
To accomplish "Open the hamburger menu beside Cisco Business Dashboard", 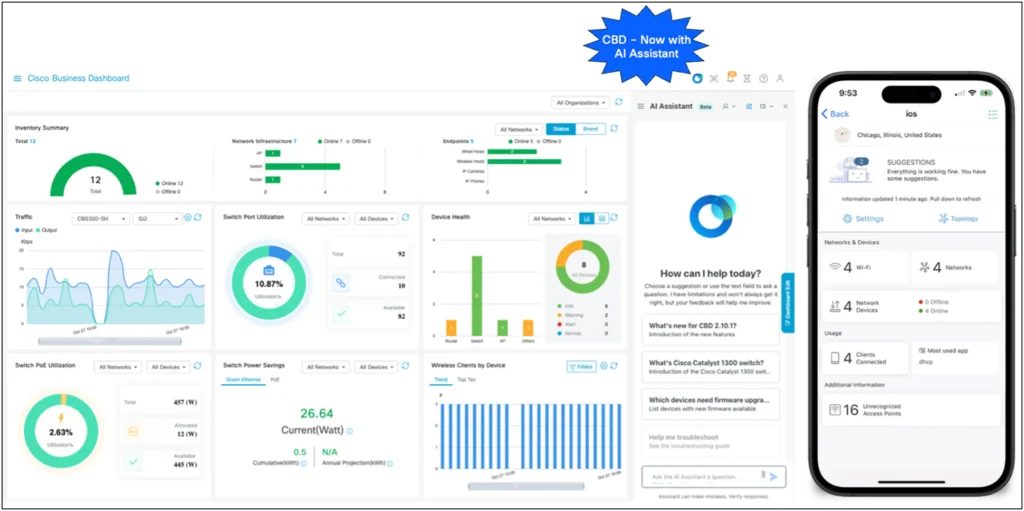I will [18, 78].
